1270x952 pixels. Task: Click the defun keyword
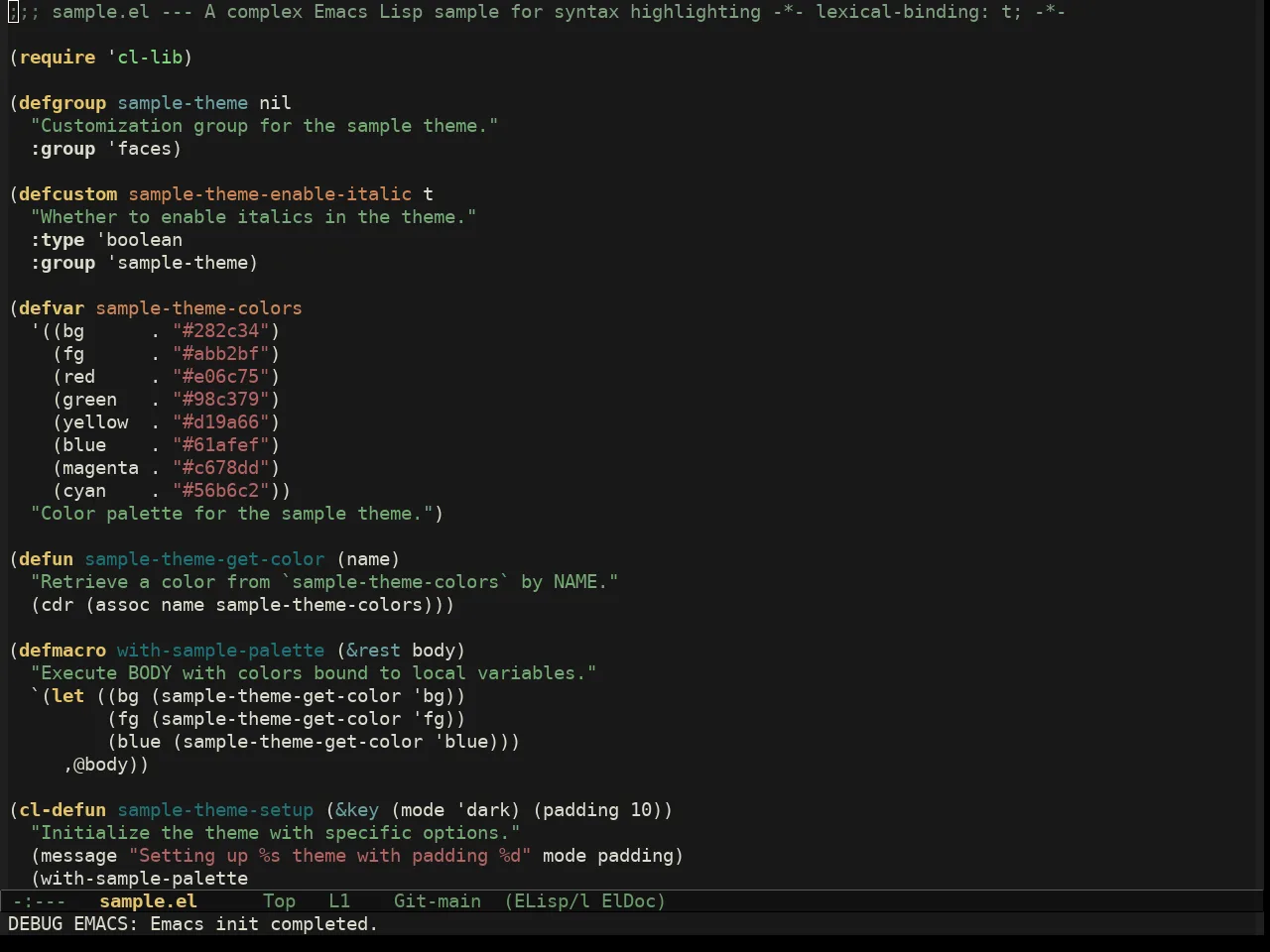pos(46,558)
